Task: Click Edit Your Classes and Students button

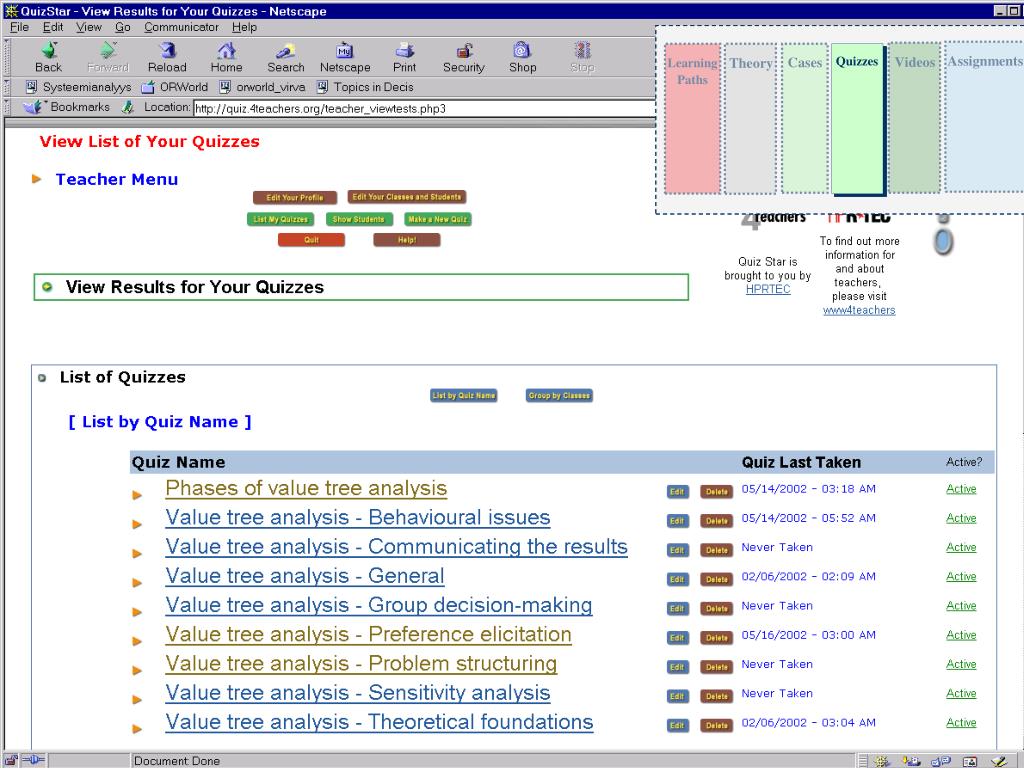Action: tap(406, 197)
